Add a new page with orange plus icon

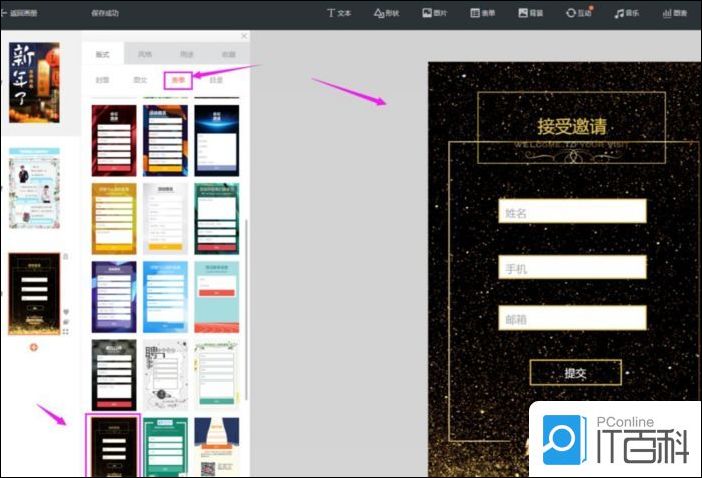(x=34, y=347)
